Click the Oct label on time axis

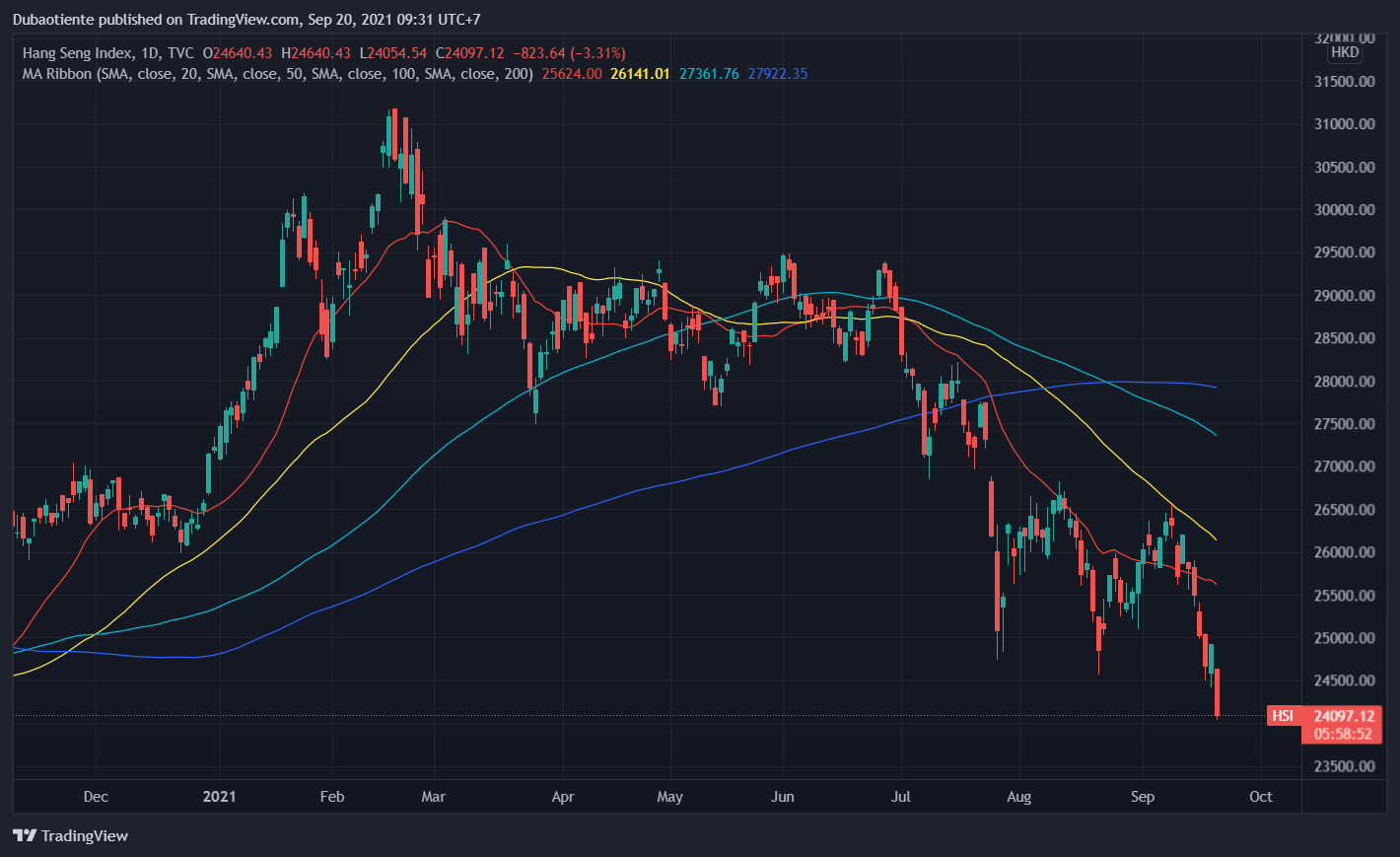(x=1261, y=797)
